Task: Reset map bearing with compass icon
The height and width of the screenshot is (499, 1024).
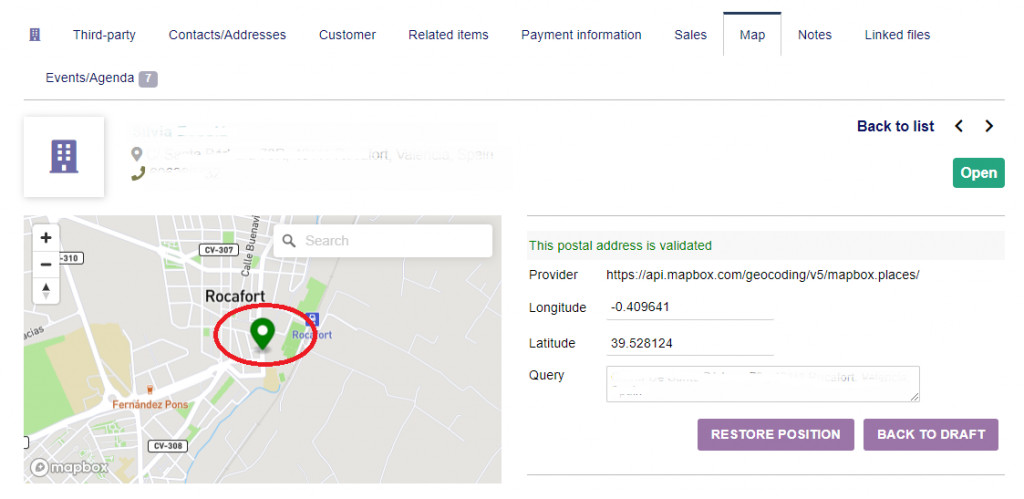Action: (x=46, y=291)
